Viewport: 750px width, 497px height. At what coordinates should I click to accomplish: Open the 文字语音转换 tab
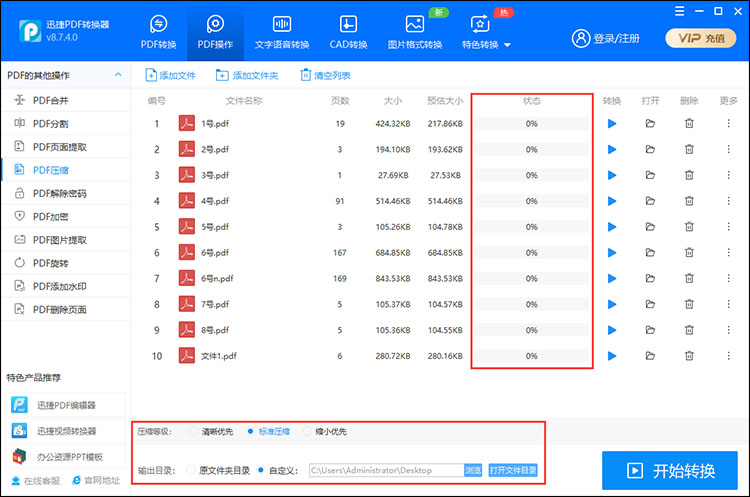coord(282,32)
